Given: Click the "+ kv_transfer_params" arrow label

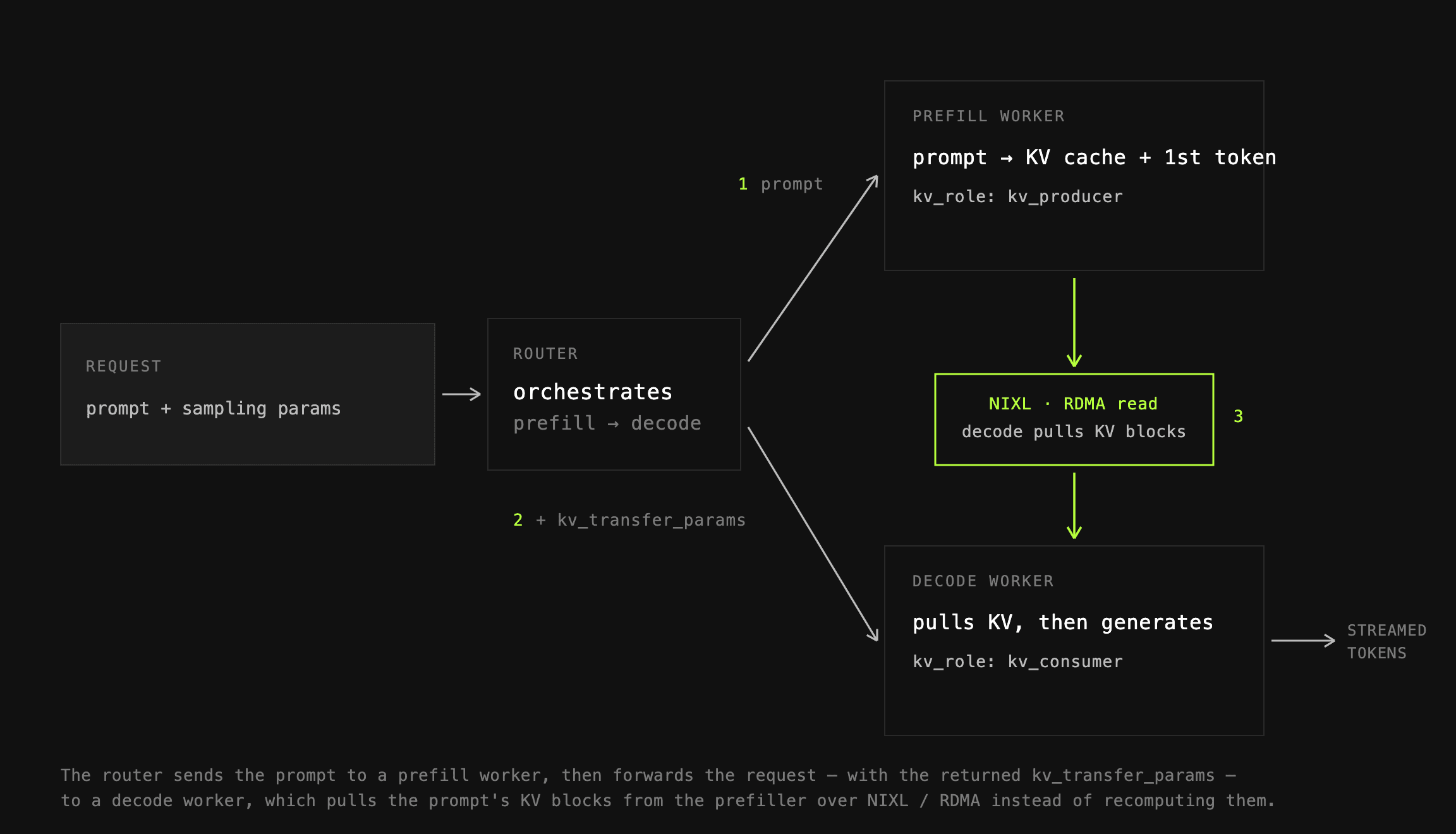Looking at the screenshot, I should (641, 520).
